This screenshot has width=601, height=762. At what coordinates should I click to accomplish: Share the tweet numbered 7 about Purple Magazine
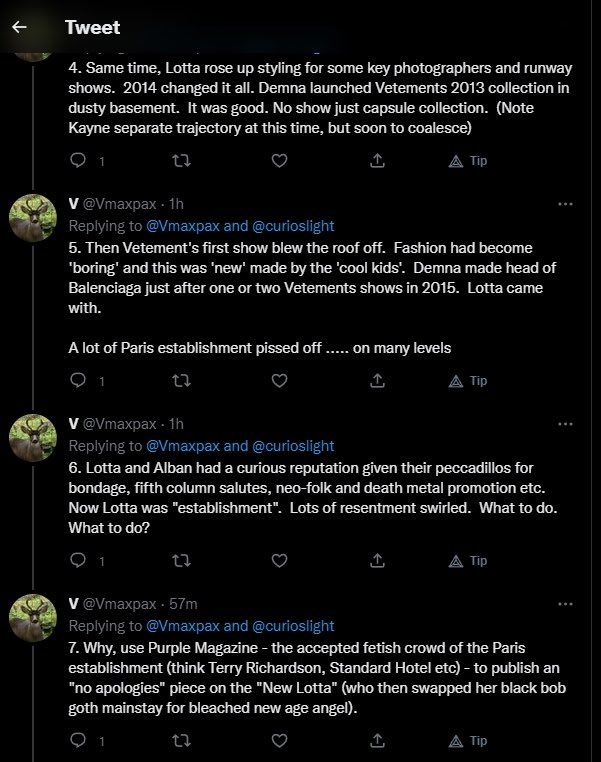[x=378, y=741]
